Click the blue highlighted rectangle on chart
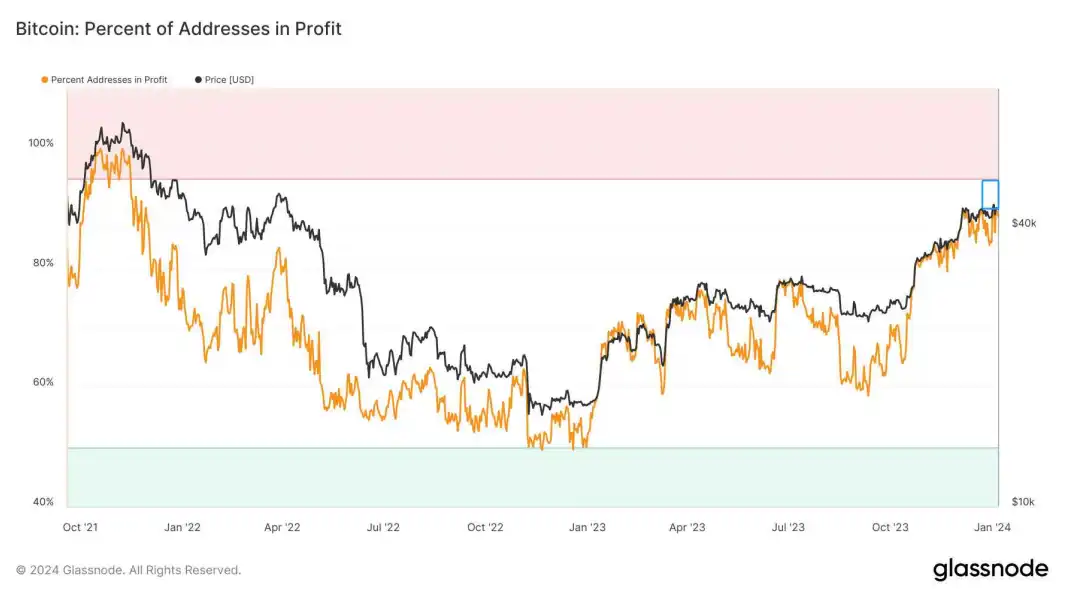 [990, 194]
